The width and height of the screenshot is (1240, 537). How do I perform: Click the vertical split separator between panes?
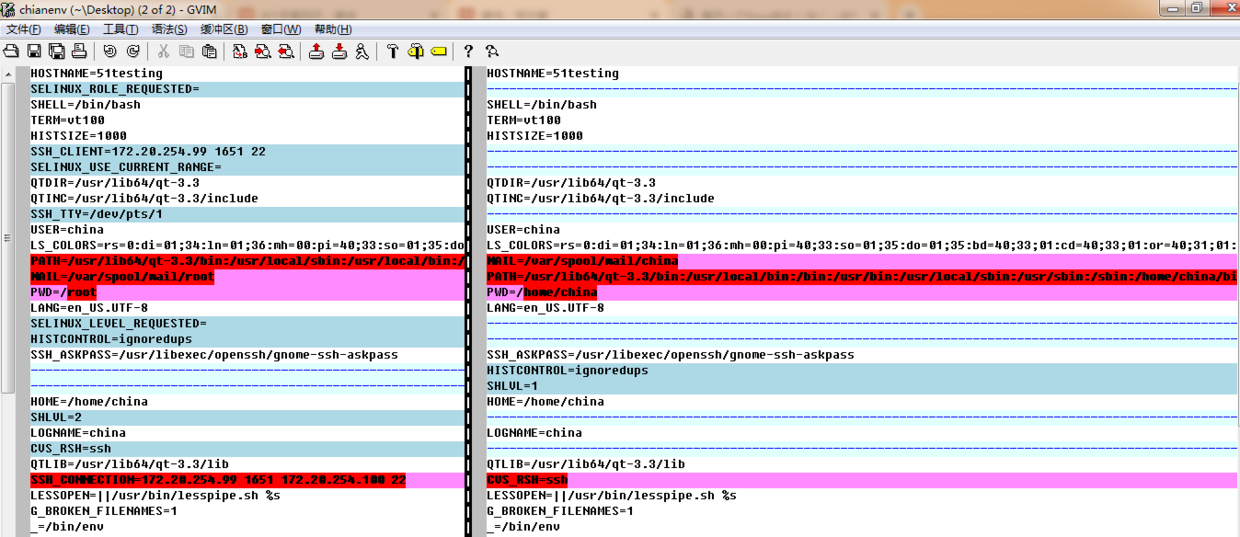tap(467, 301)
